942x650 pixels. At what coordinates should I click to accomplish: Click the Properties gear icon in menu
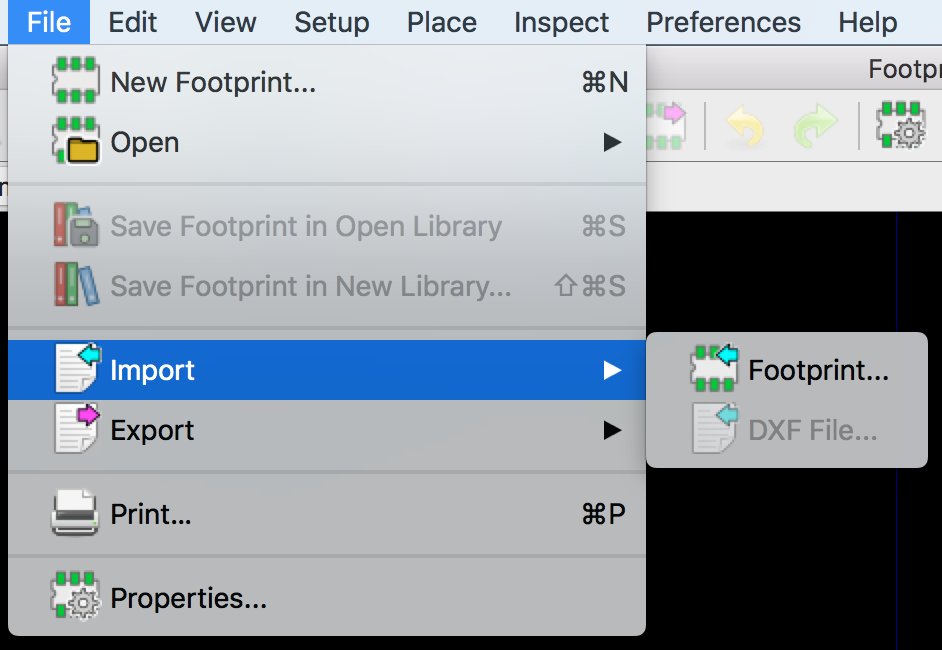76,598
